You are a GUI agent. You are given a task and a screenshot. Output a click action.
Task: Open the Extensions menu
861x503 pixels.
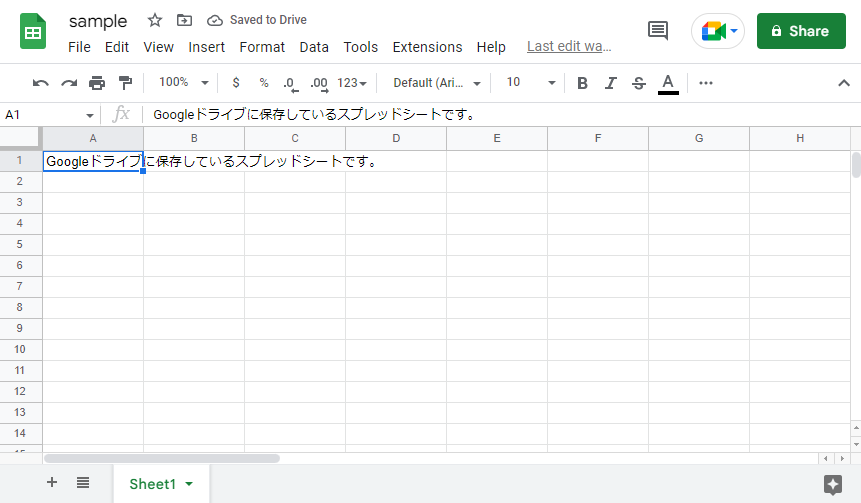(x=427, y=47)
